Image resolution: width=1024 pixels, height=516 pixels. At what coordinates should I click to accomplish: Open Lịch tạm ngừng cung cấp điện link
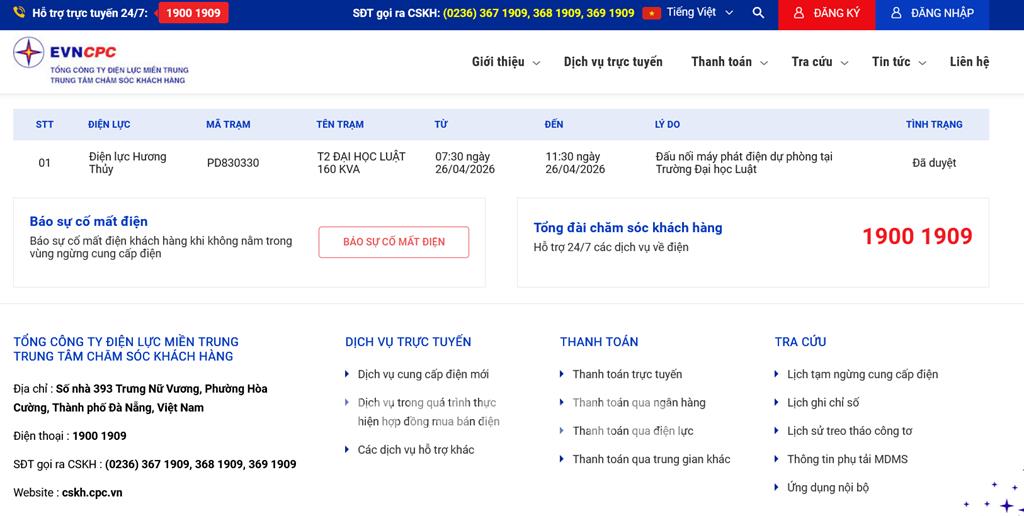coord(862,375)
